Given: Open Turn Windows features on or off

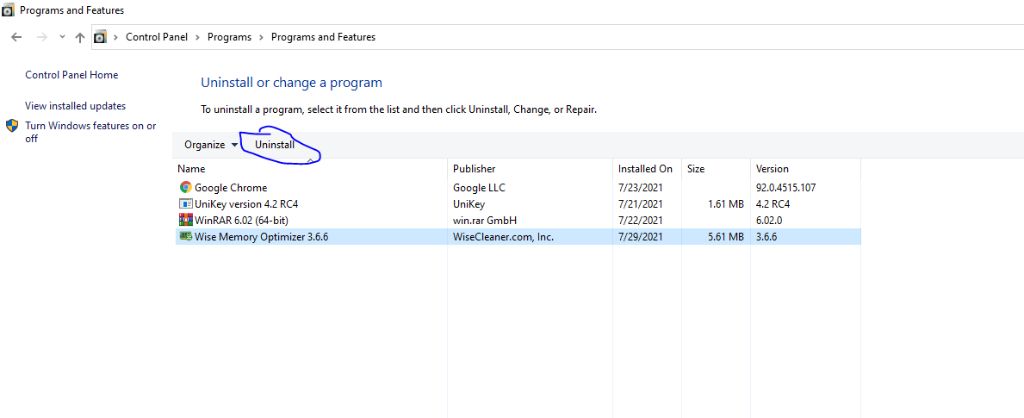Looking at the screenshot, I should [91, 132].
